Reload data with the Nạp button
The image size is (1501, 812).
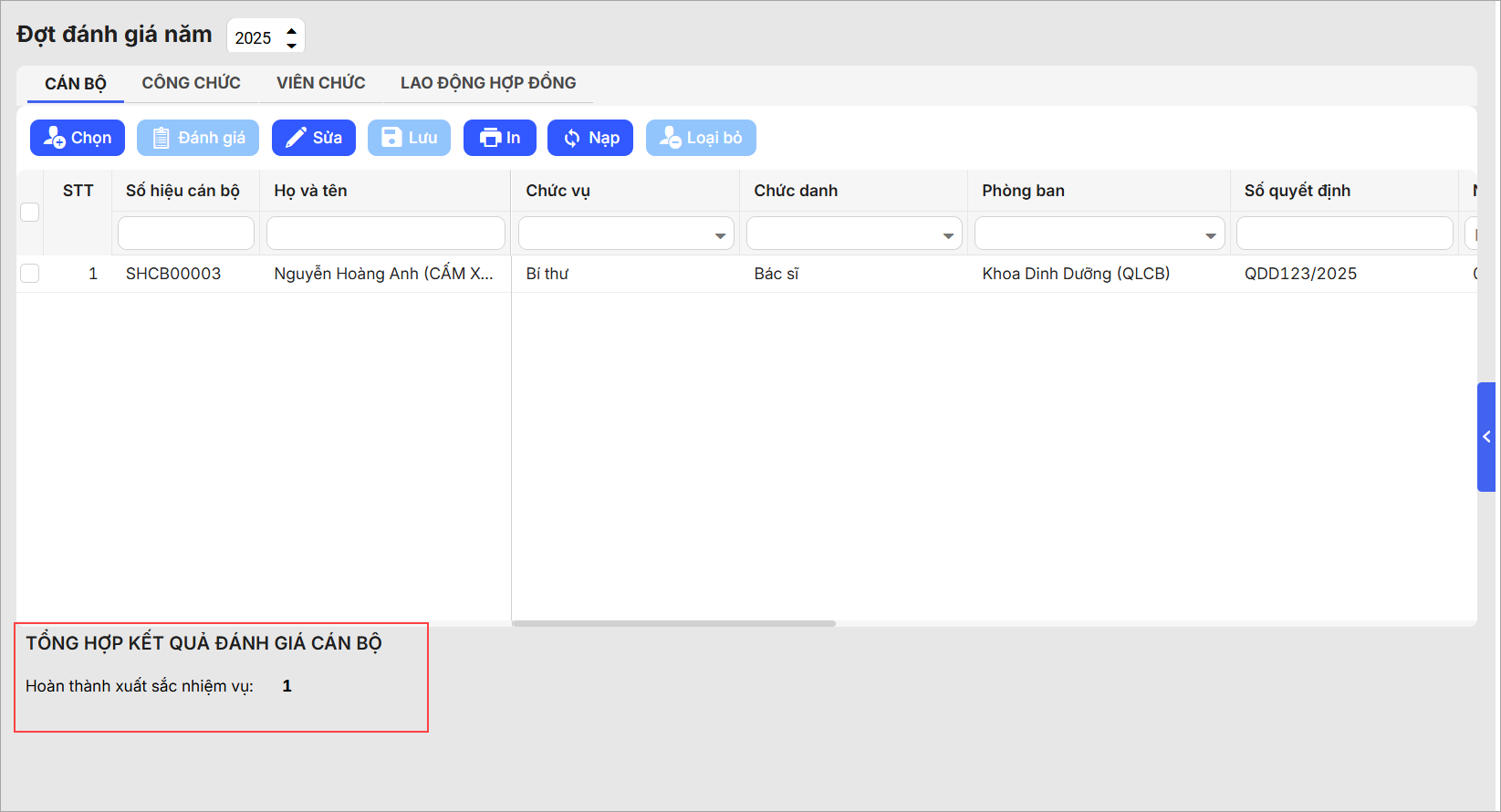tap(590, 138)
